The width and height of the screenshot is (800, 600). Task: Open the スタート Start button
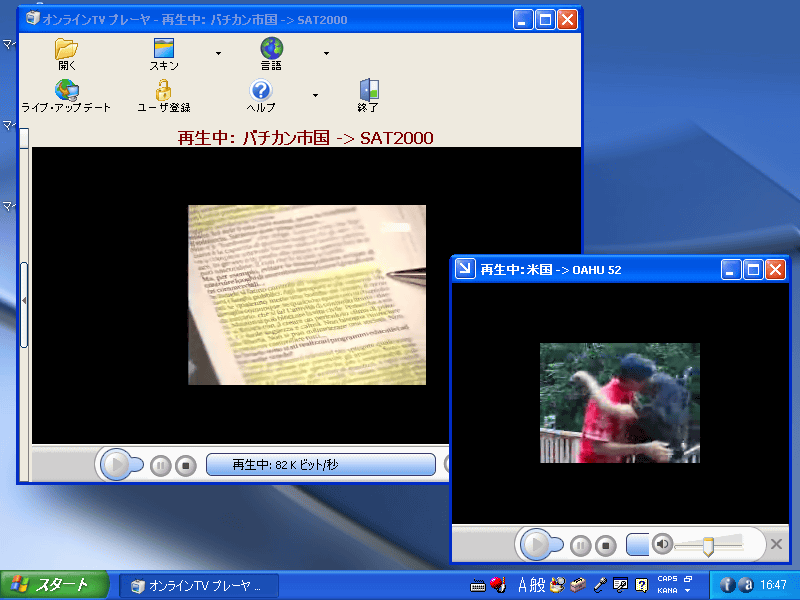point(55,585)
